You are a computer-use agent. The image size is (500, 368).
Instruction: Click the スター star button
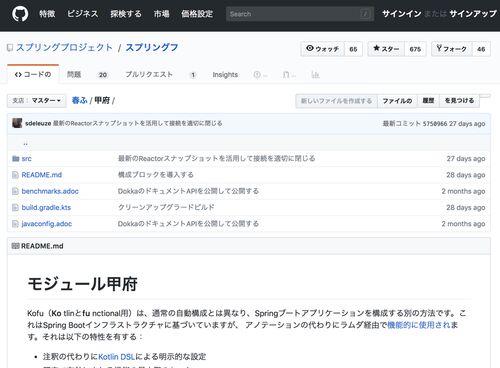click(386, 49)
